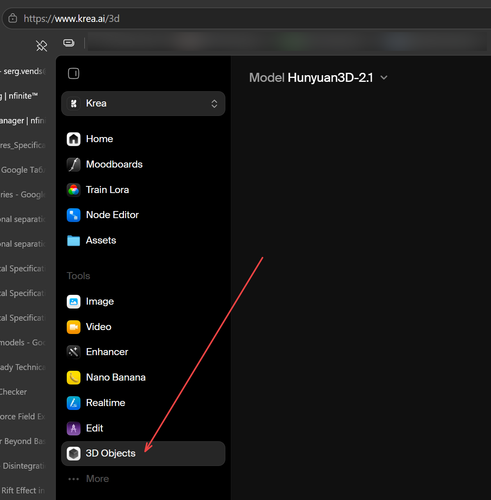
Task: Switch to serg.vends browser tab
Action: (x=23, y=71)
